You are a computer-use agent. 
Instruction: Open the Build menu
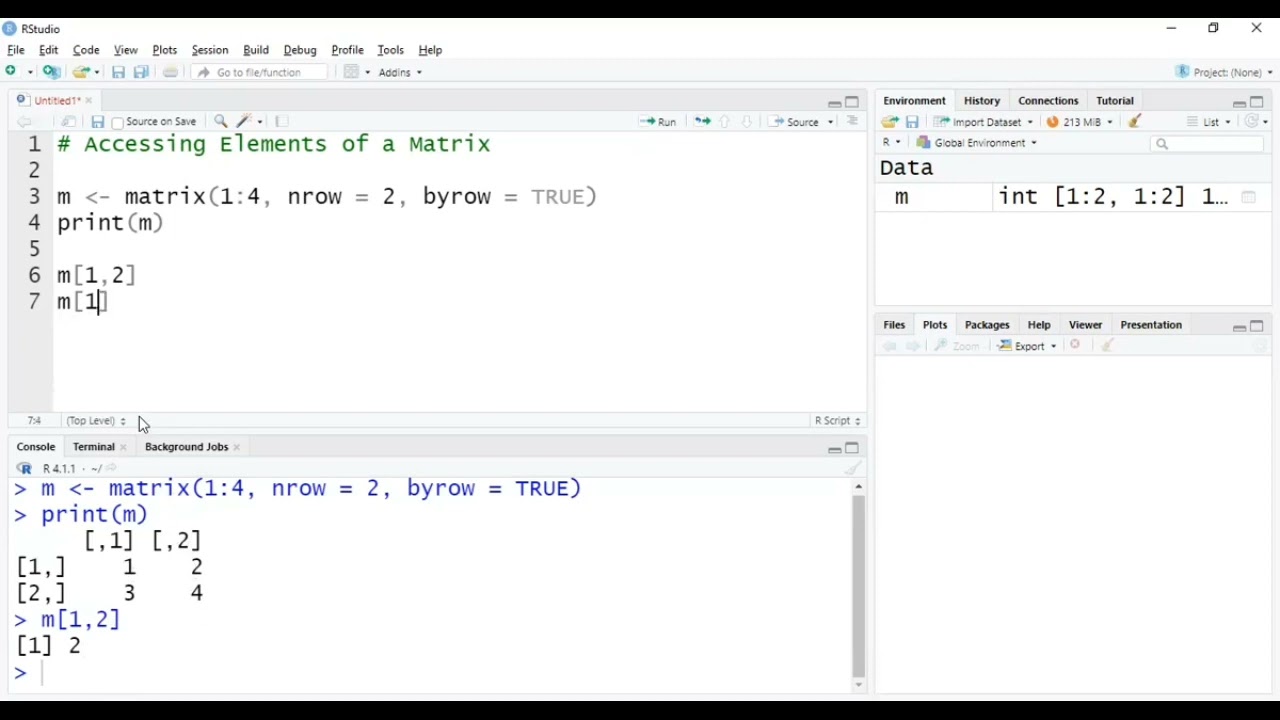(x=256, y=50)
